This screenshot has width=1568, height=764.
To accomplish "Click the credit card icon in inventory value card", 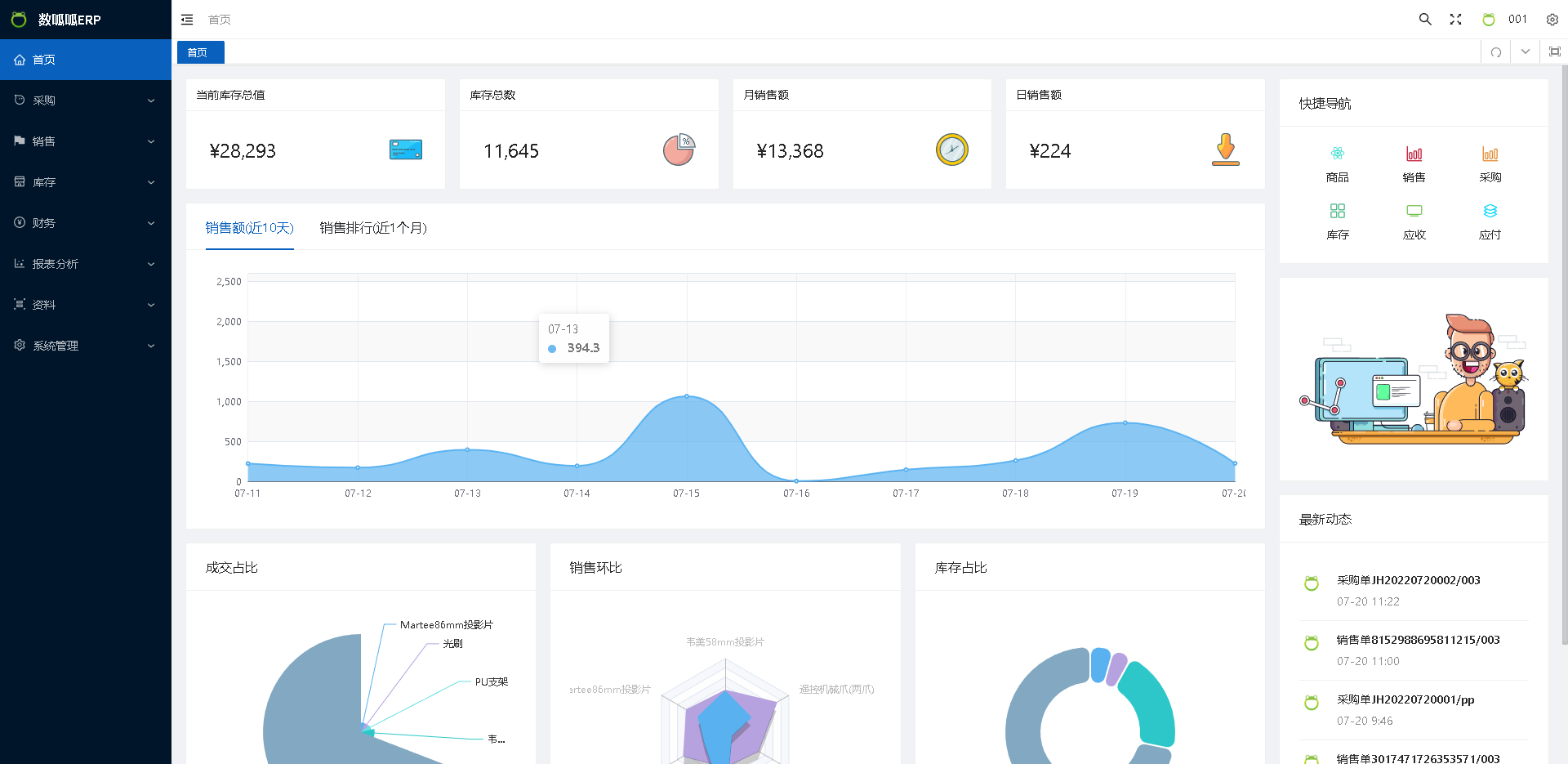I will coord(406,150).
